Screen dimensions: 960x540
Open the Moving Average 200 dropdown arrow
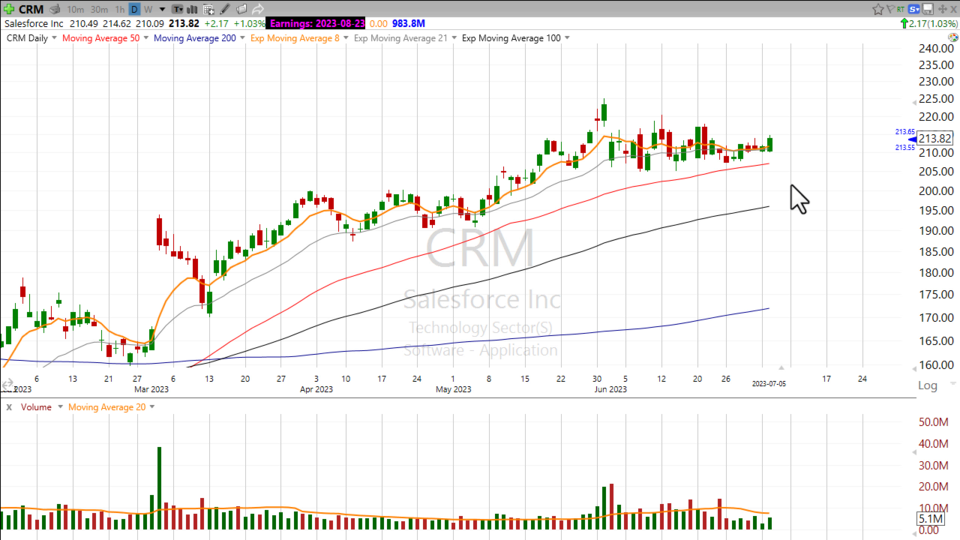coord(242,38)
